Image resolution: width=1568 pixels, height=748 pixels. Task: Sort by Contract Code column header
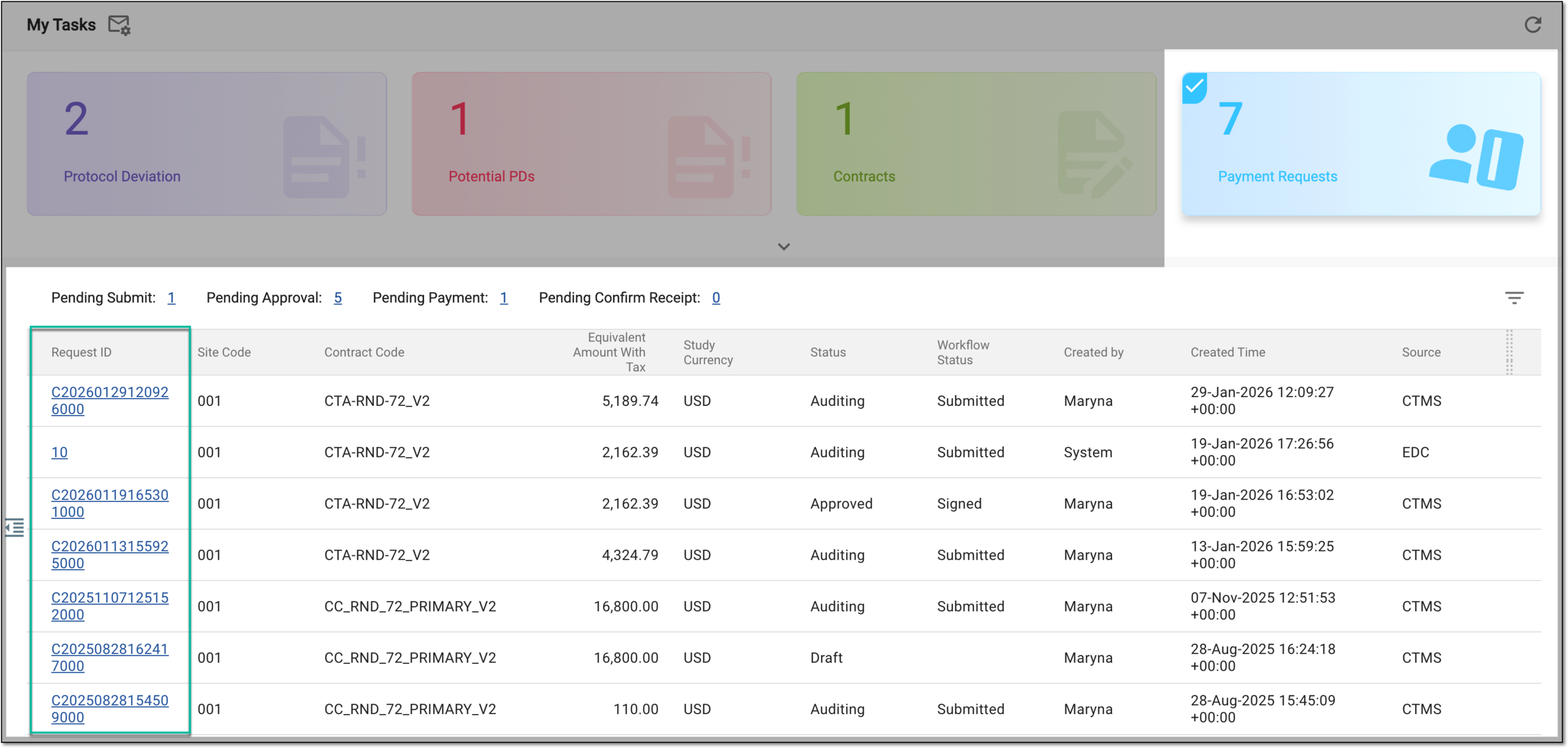(364, 353)
